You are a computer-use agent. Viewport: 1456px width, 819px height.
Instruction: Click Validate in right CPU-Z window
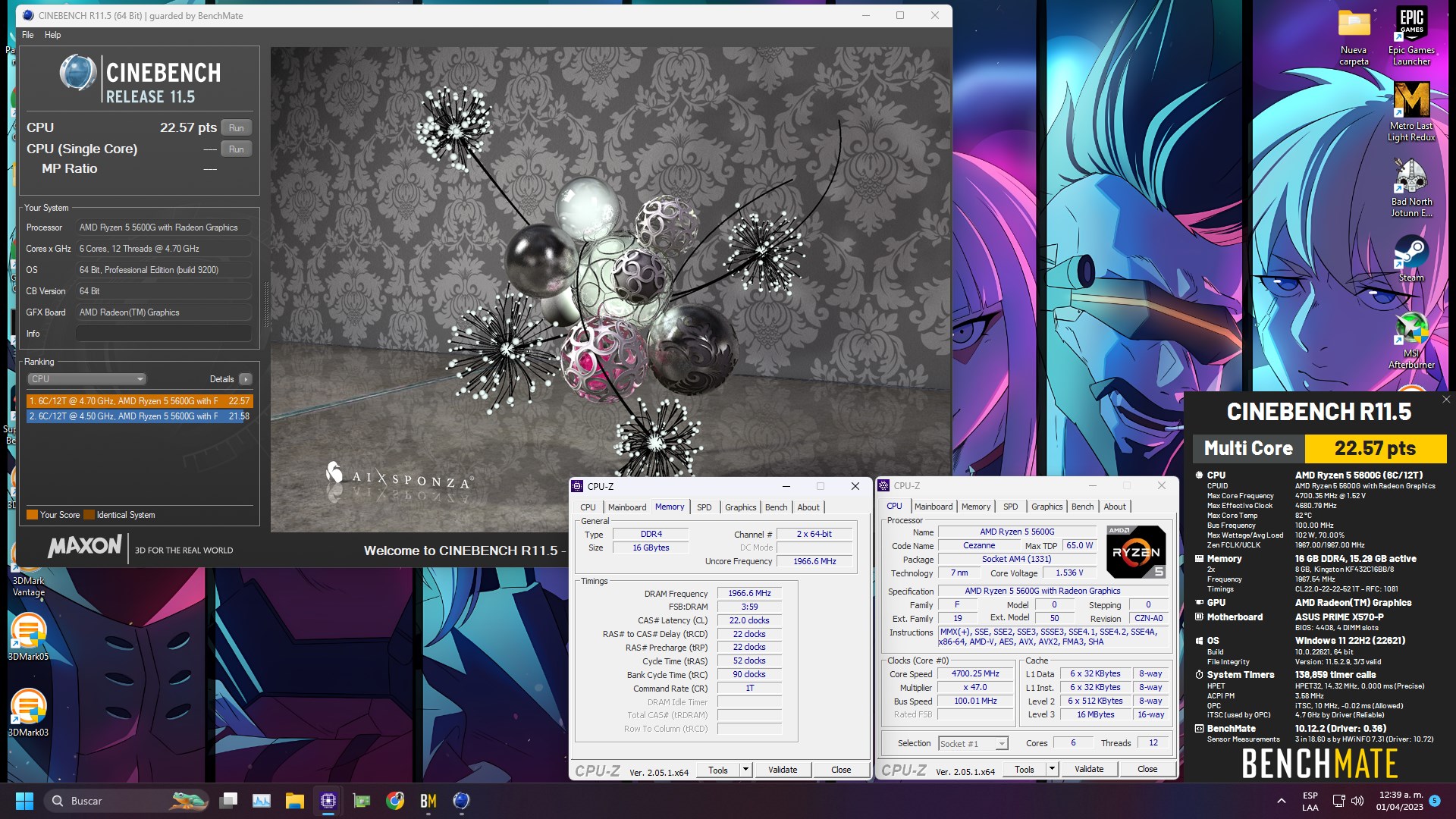1089,769
